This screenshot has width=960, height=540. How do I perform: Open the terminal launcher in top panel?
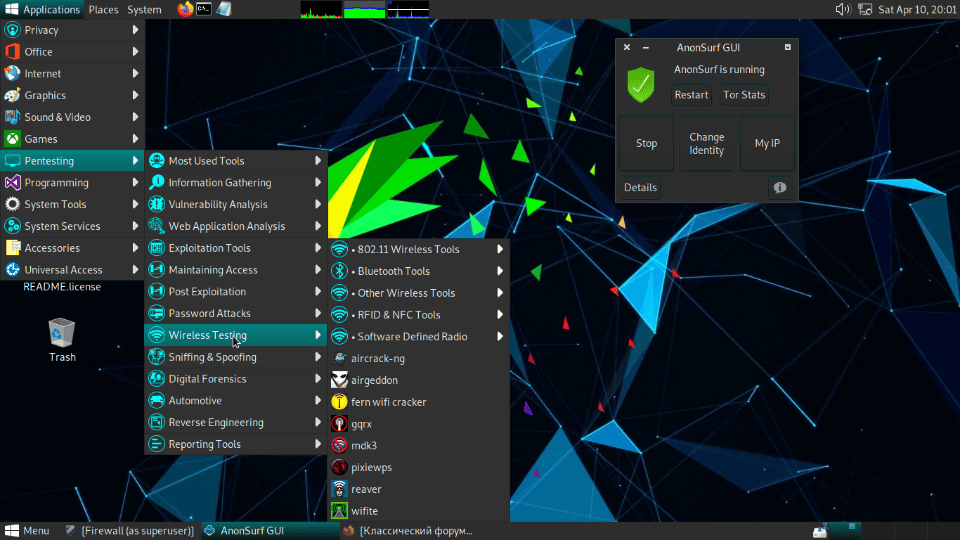[204, 9]
